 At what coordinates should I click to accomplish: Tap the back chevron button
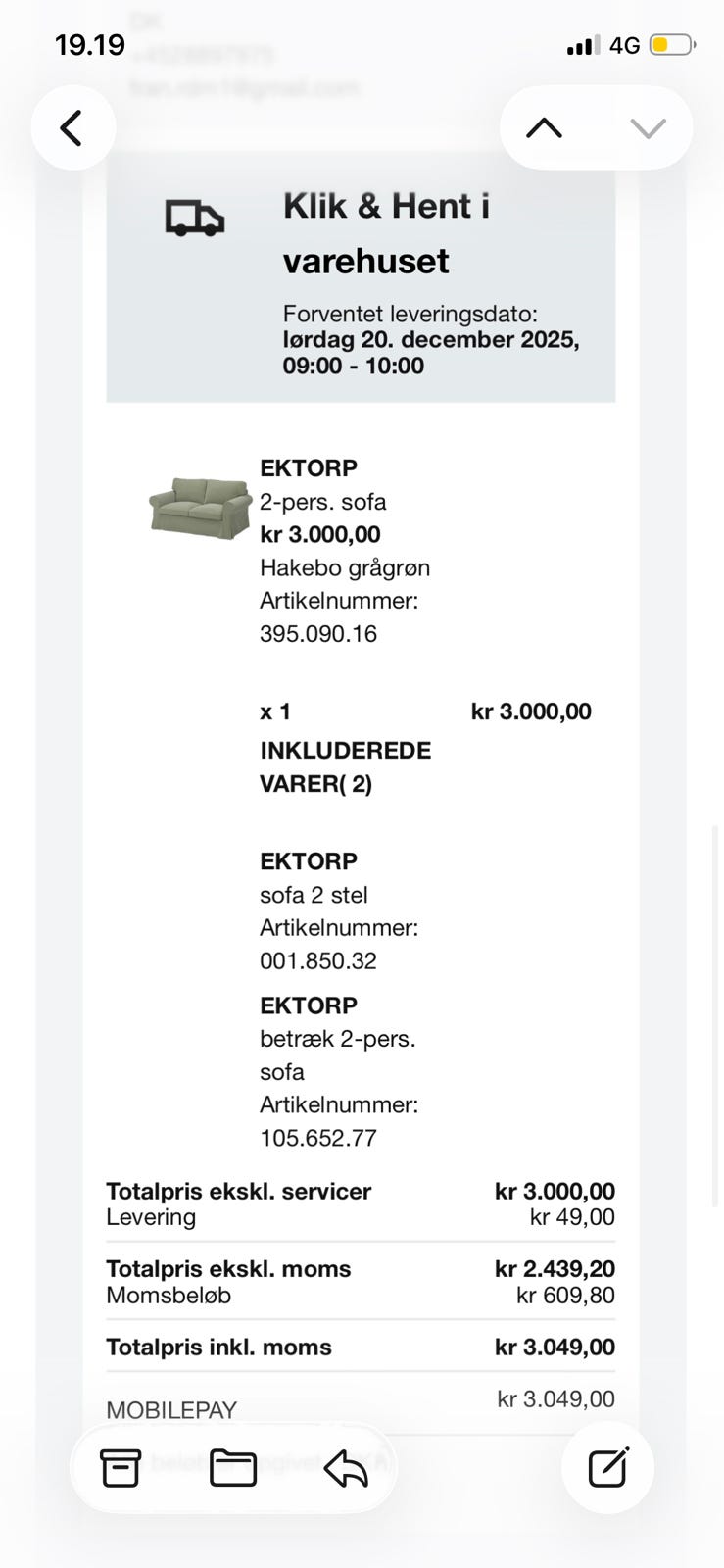[72, 128]
